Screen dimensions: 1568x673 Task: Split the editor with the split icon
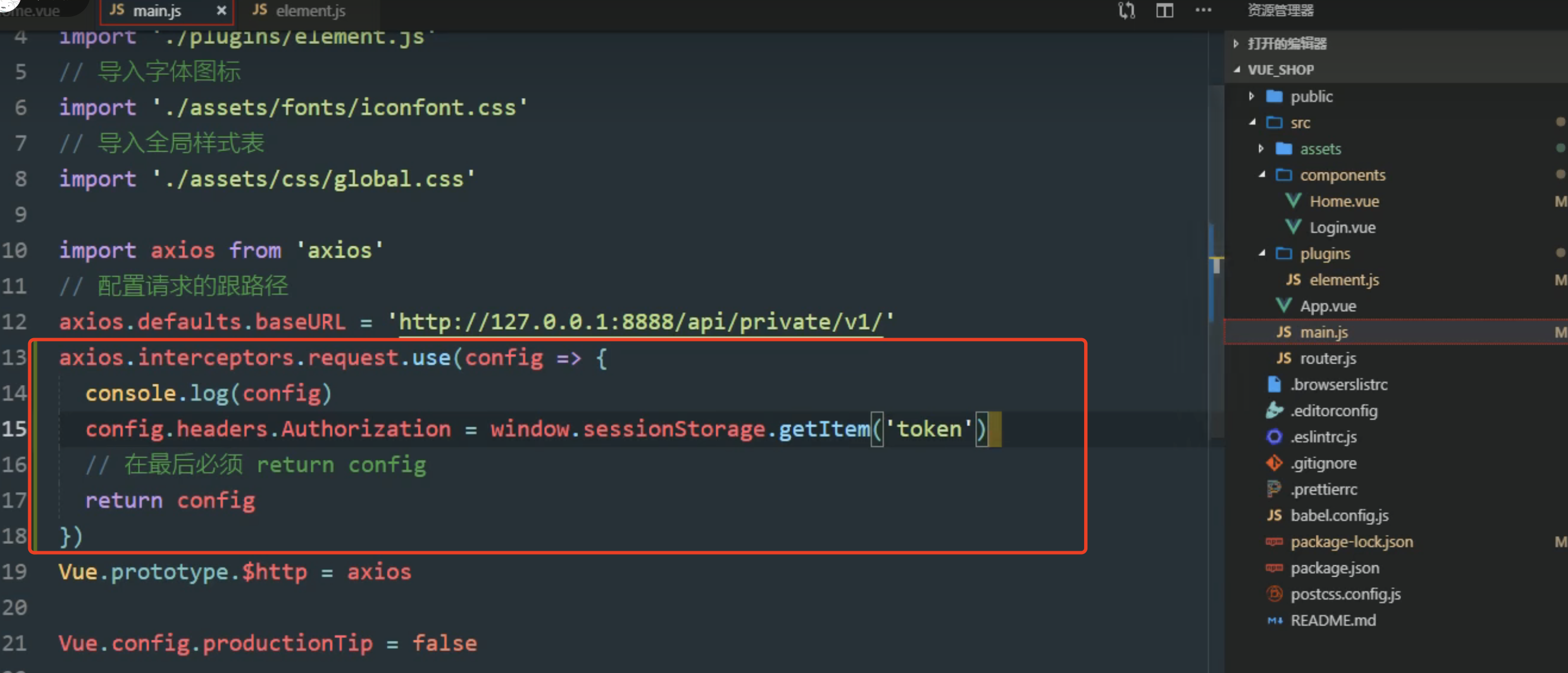[1164, 10]
